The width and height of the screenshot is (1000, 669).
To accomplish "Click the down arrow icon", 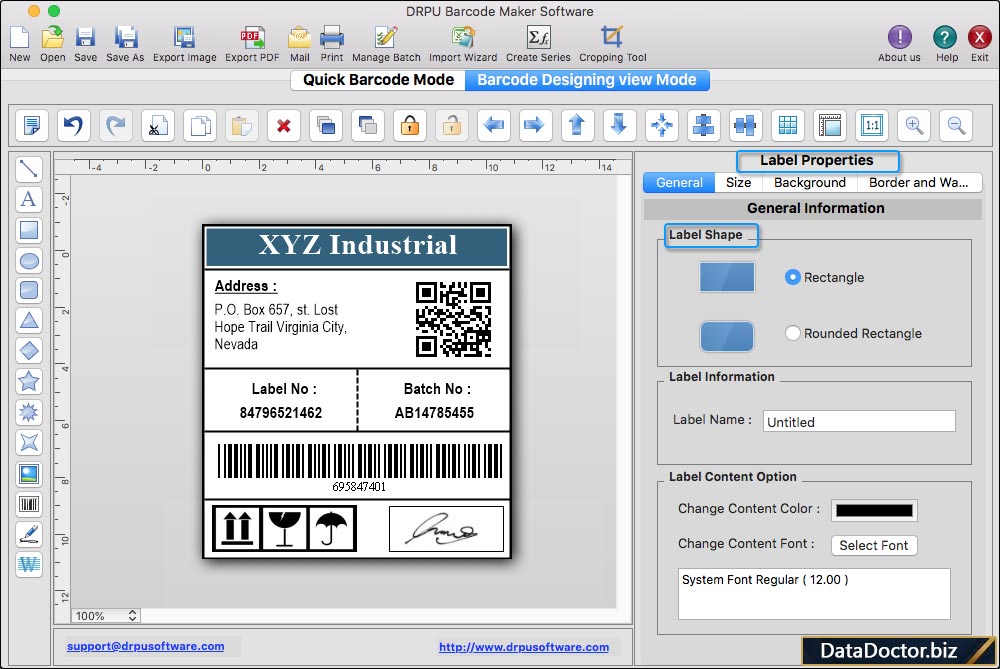I will point(619,125).
